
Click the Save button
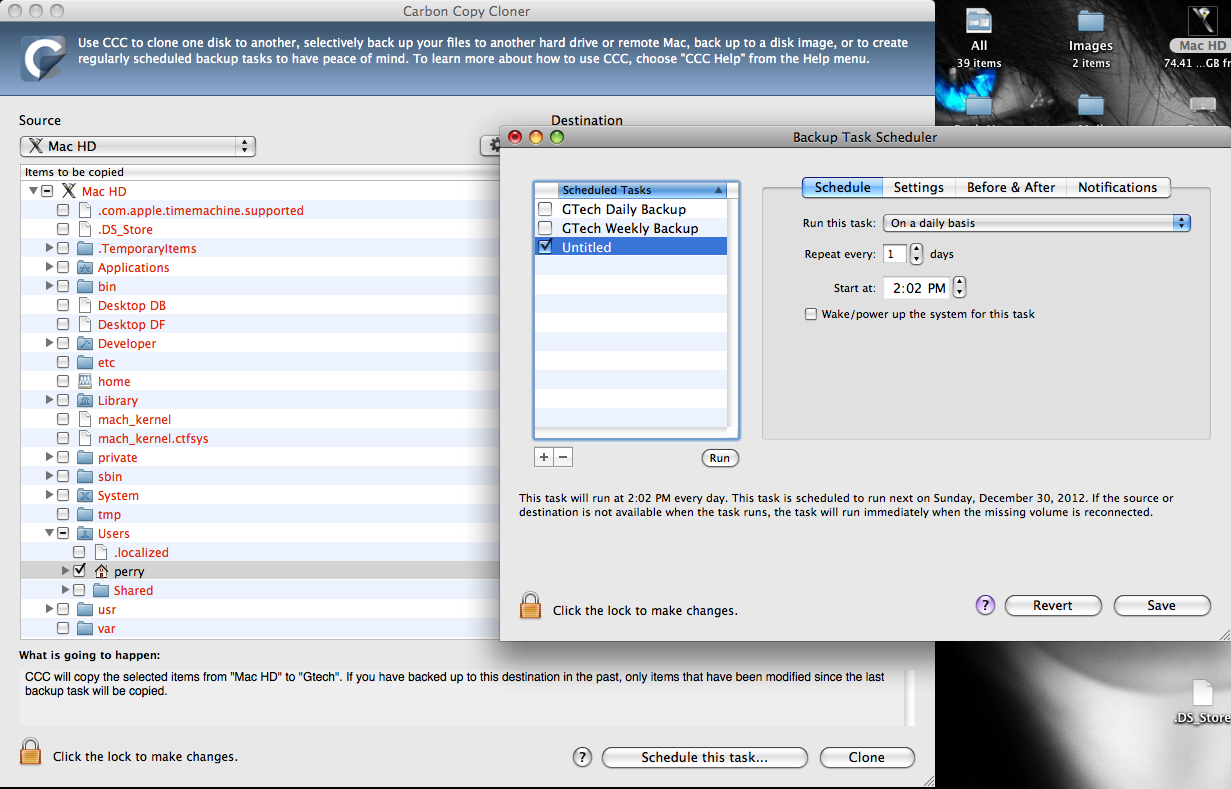pyautogui.click(x=1161, y=605)
